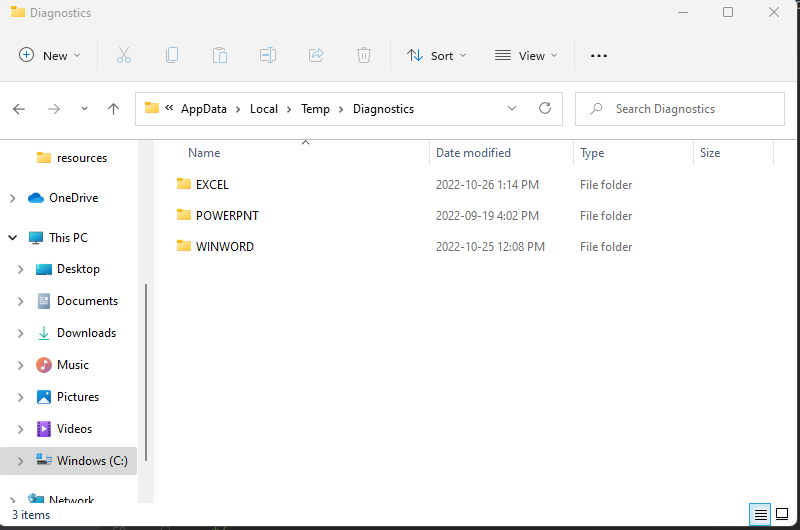The image size is (800, 530).
Task: Click the Share icon in toolbar
Action: [316, 56]
